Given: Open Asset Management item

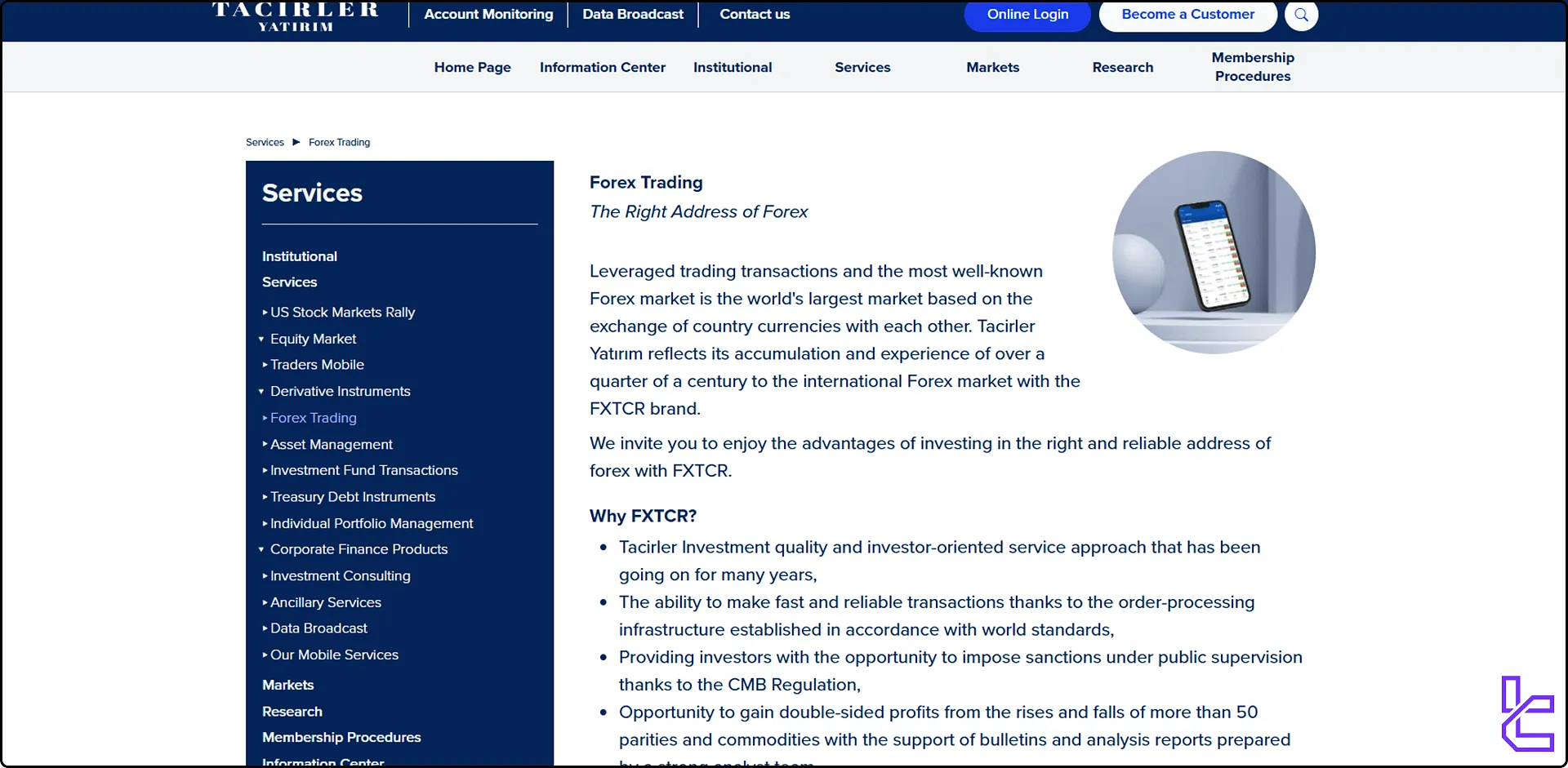Looking at the screenshot, I should coord(332,445).
